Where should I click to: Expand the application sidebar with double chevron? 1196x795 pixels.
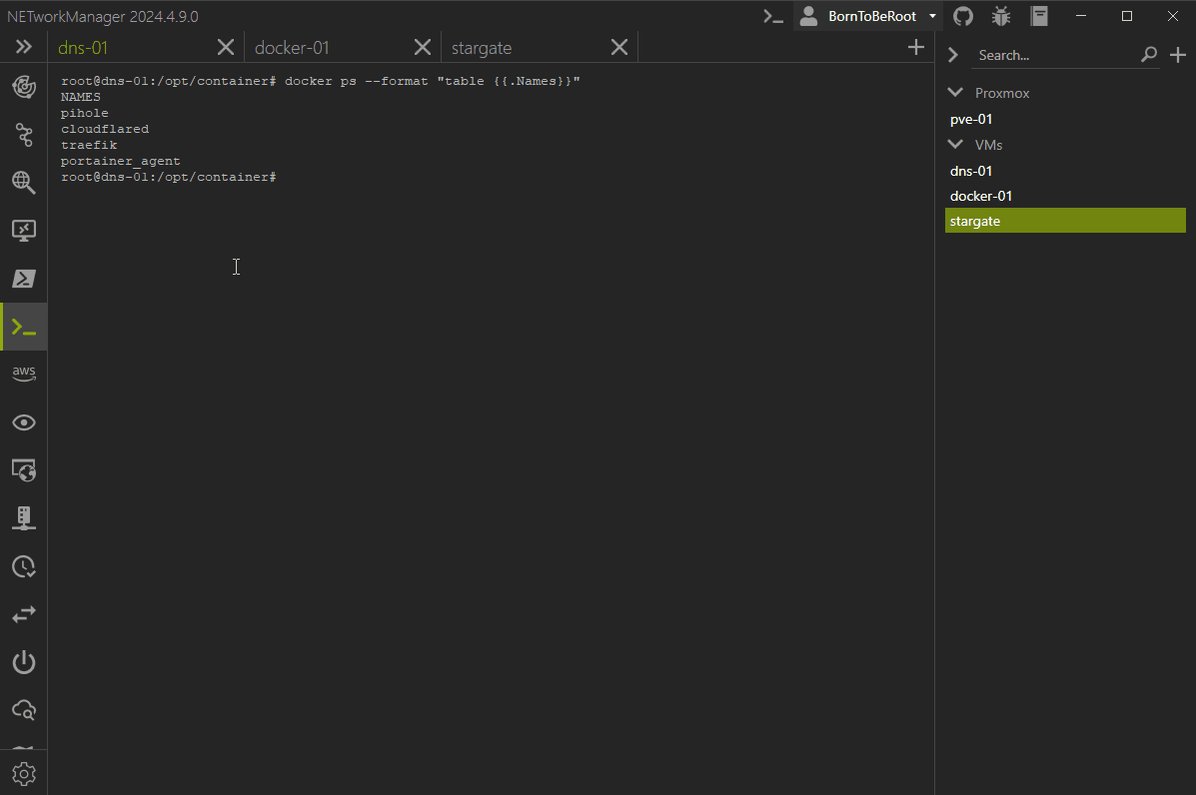click(24, 47)
